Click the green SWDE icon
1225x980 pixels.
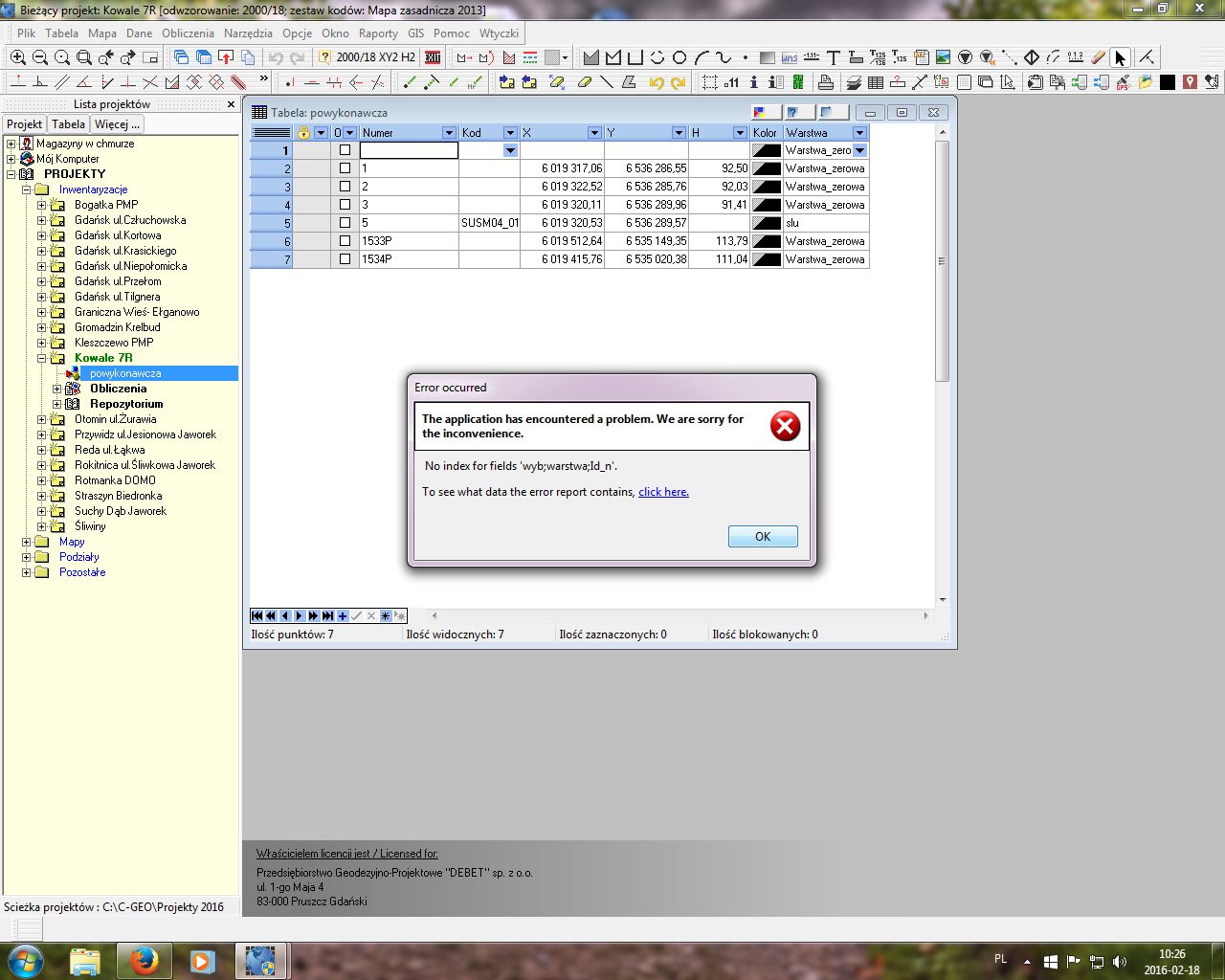(798, 82)
